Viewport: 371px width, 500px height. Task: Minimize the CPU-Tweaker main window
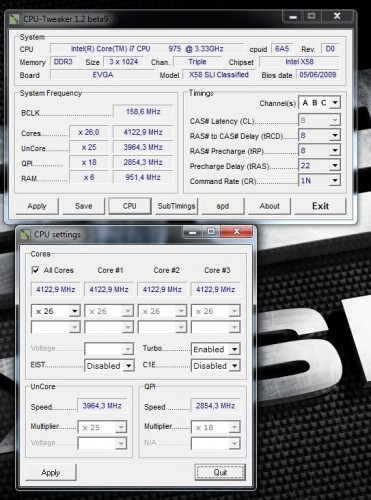click(293, 16)
